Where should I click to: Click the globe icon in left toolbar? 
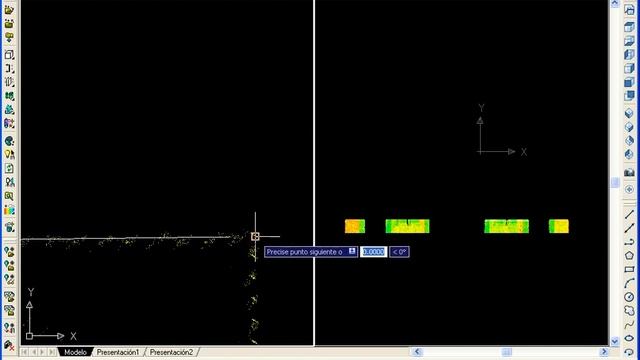pyautogui.click(x=9, y=141)
